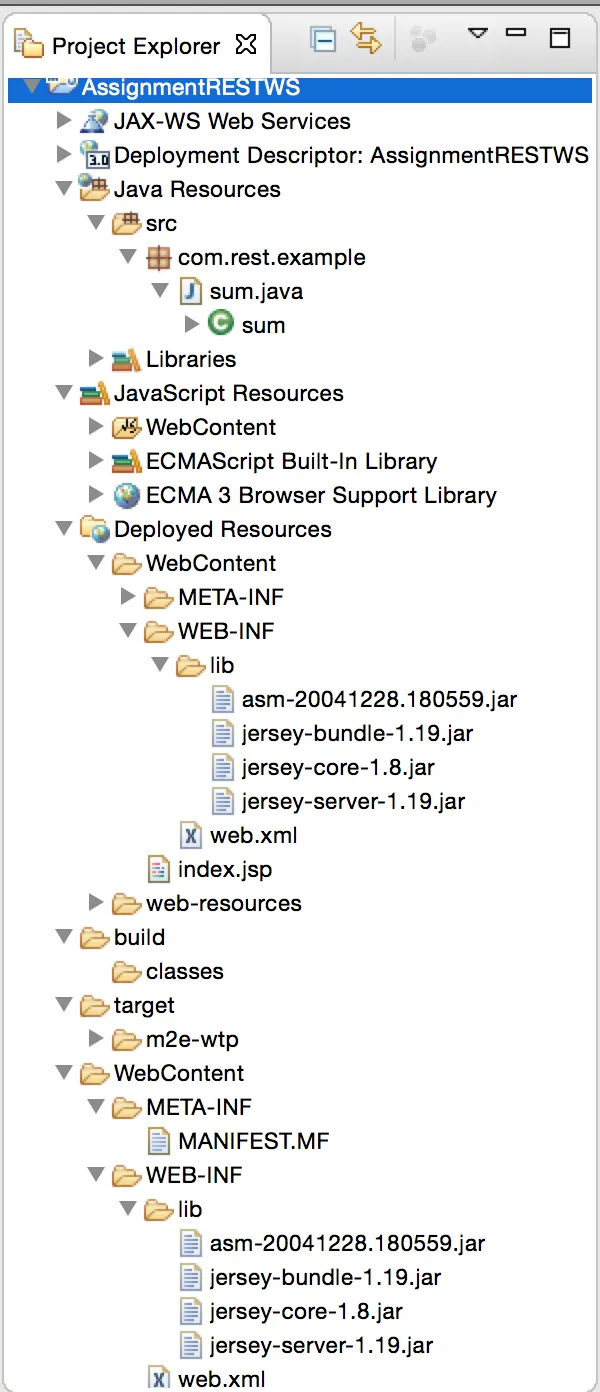Expand the Libraries node under Java Resources
600x1392 pixels.
point(96,358)
